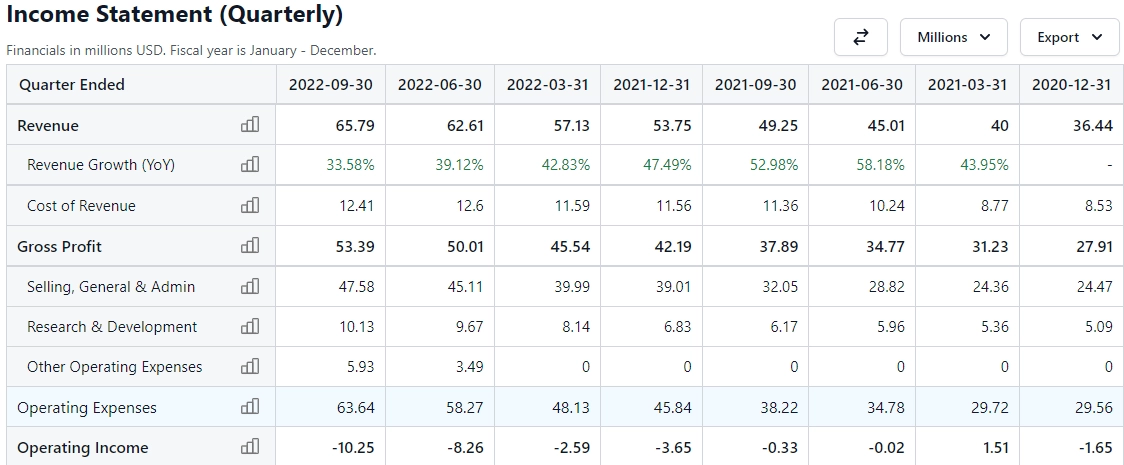Open chart icon for Revenue row
This screenshot has width=1124, height=465.
pos(250,125)
